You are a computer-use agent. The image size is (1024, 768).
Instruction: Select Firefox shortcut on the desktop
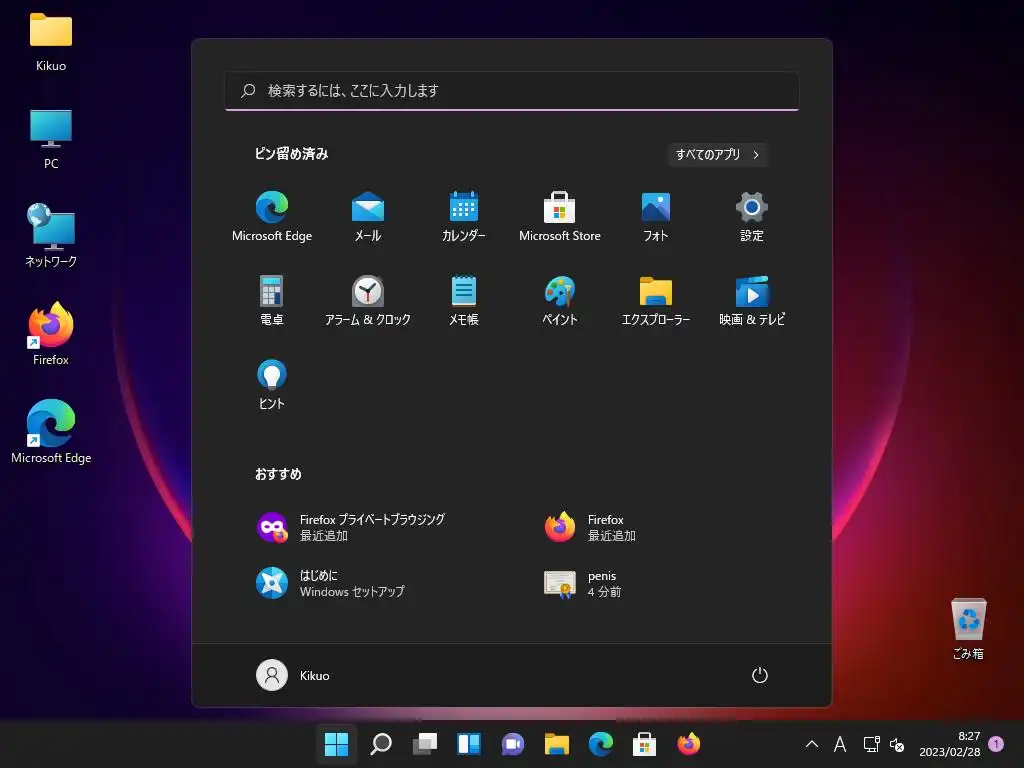tap(51, 334)
